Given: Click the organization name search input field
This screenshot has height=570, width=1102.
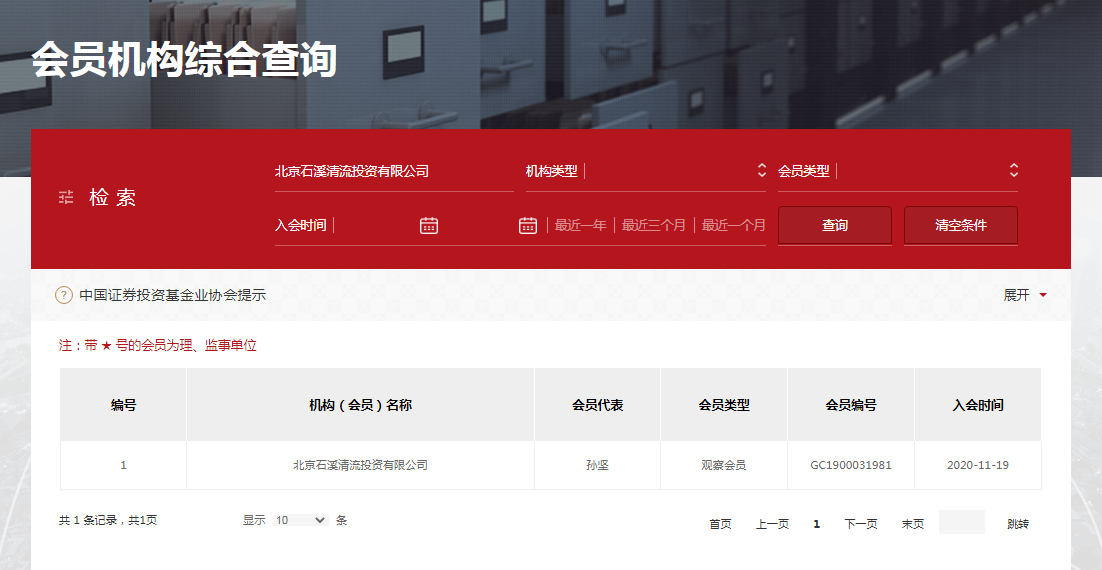Looking at the screenshot, I should 394,171.
